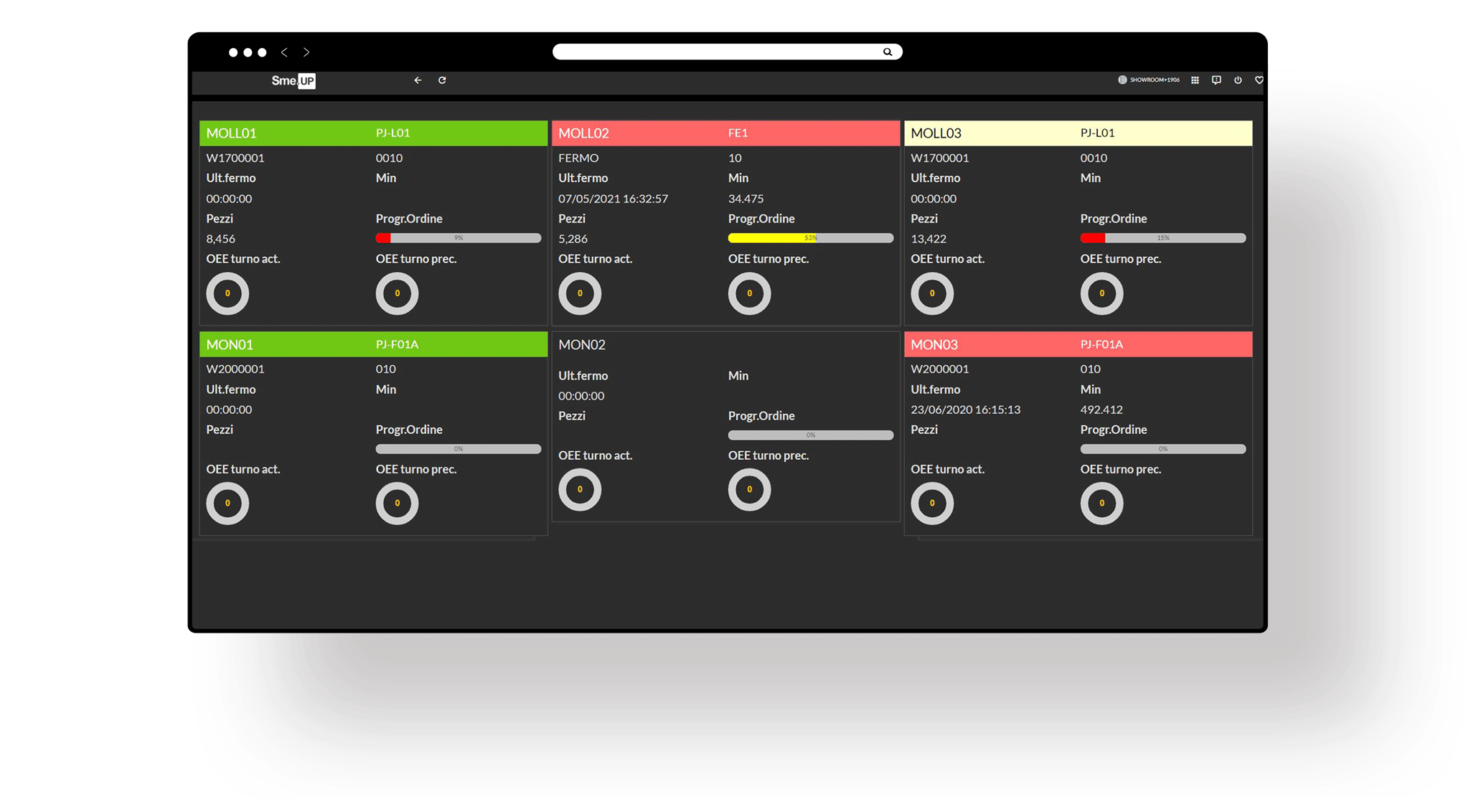
Task: Click MOLL01 order progress bar
Action: (x=458, y=238)
